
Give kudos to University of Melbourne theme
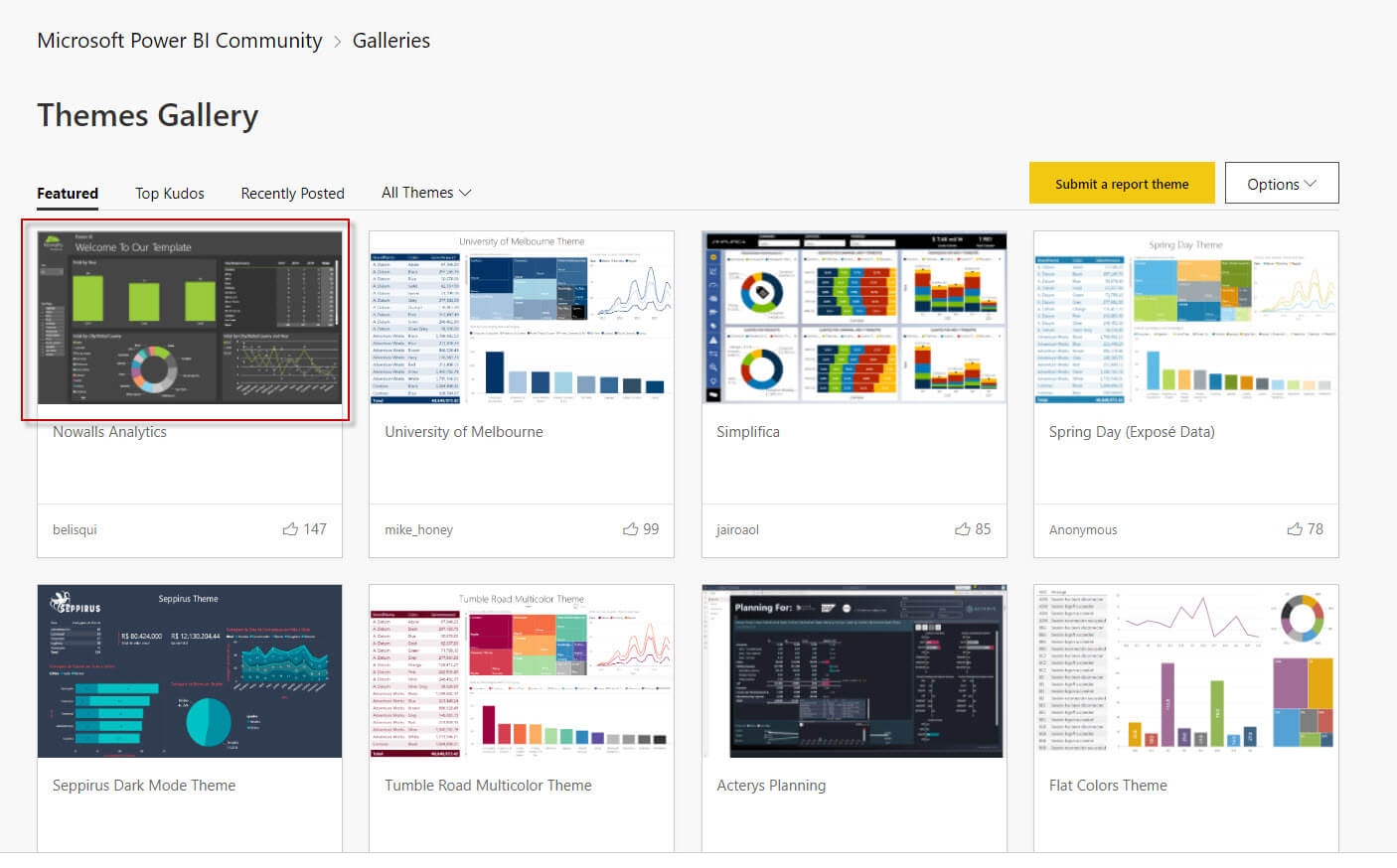coord(630,529)
